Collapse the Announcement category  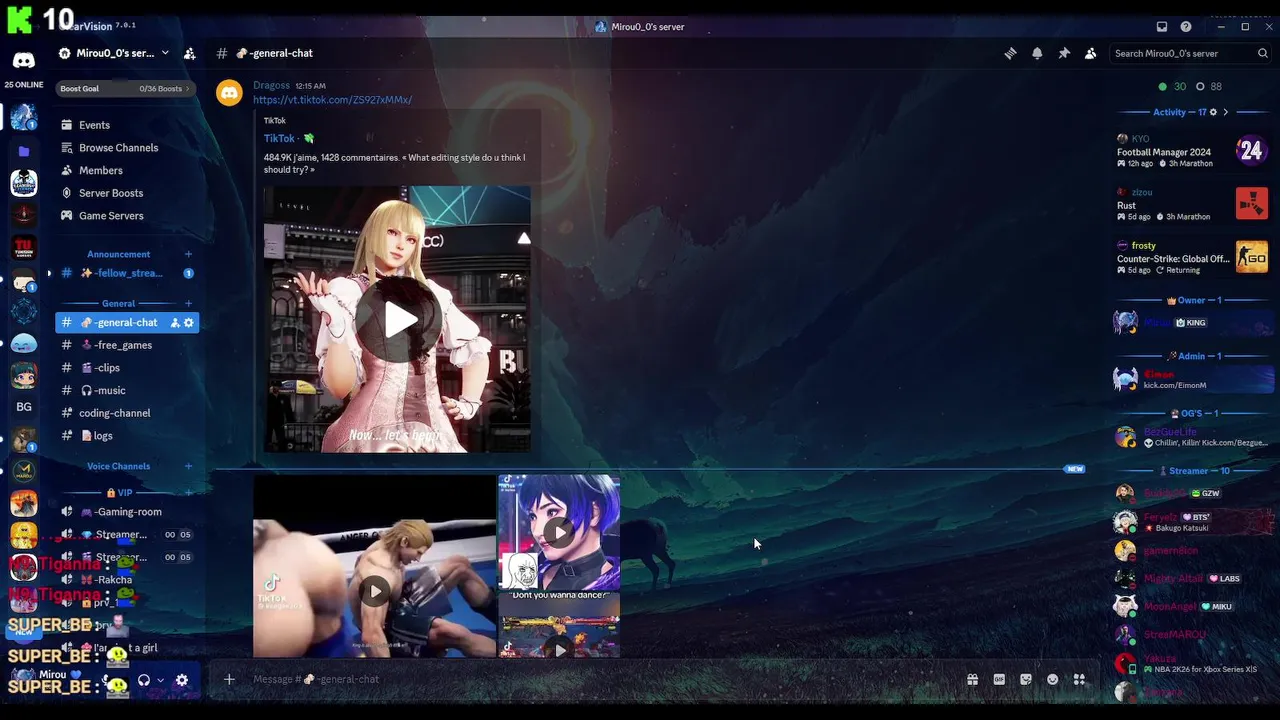point(118,254)
